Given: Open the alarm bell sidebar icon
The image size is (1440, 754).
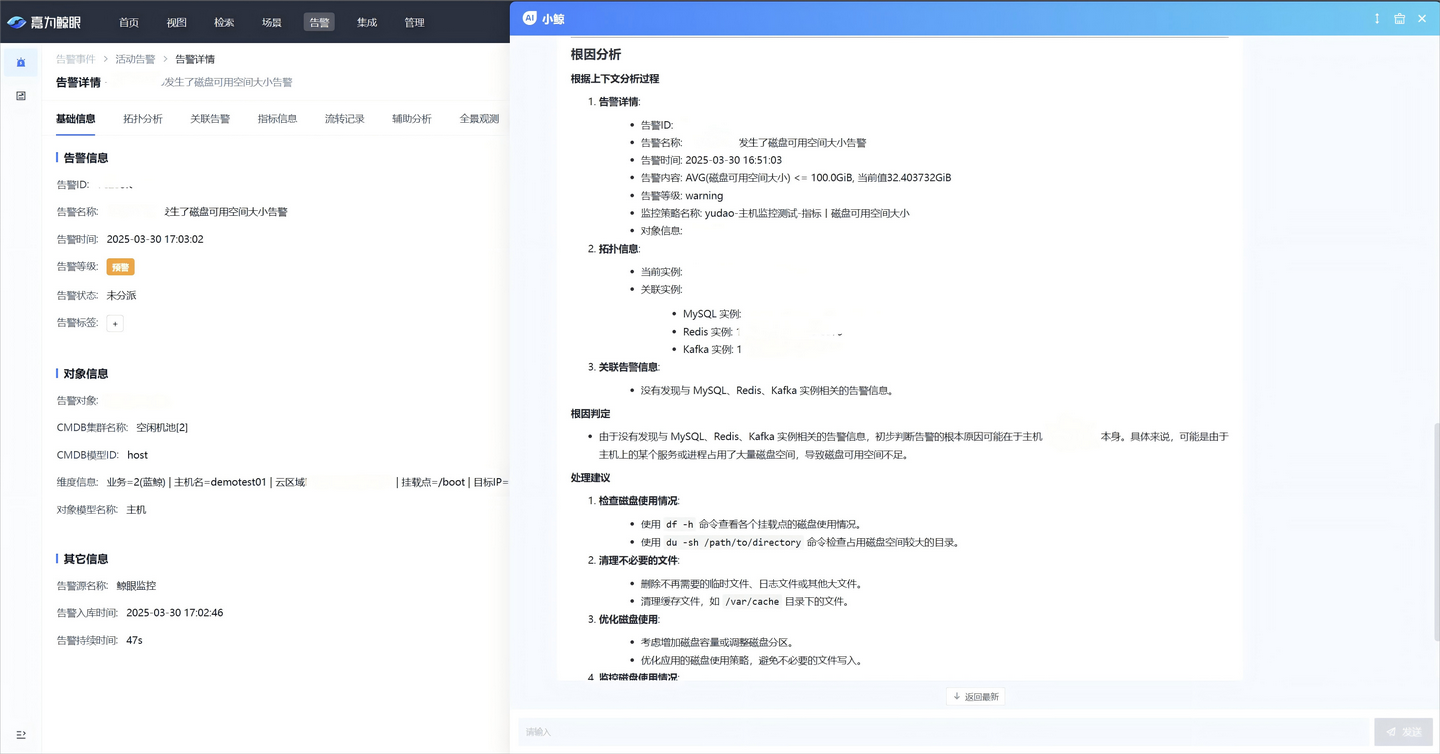Looking at the screenshot, I should coord(21,62).
